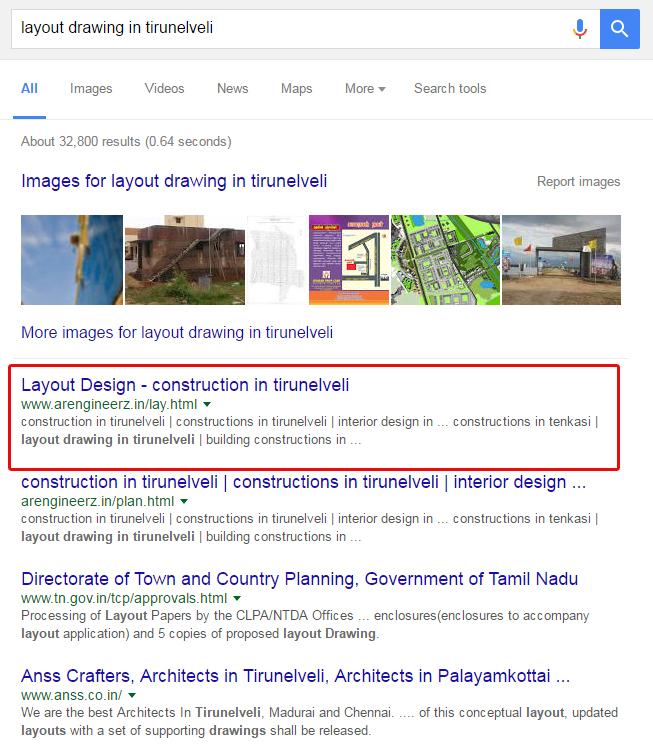Select the News tab
The height and width of the screenshot is (752, 653).
tap(232, 89)
